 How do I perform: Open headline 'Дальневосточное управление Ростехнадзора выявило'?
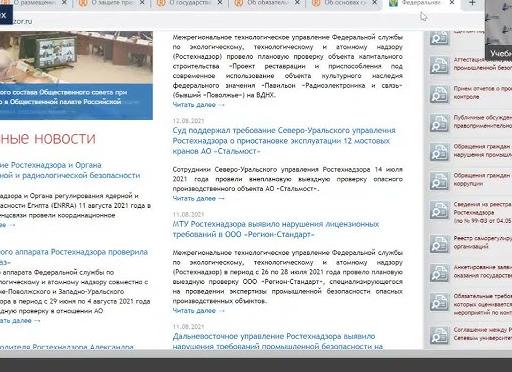coord(277,341)
